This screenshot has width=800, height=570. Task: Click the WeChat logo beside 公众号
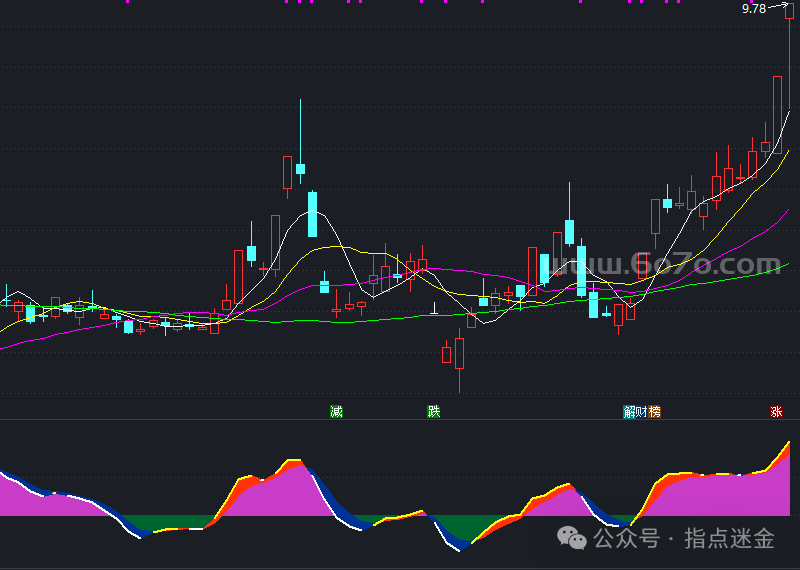coord(573,538)
